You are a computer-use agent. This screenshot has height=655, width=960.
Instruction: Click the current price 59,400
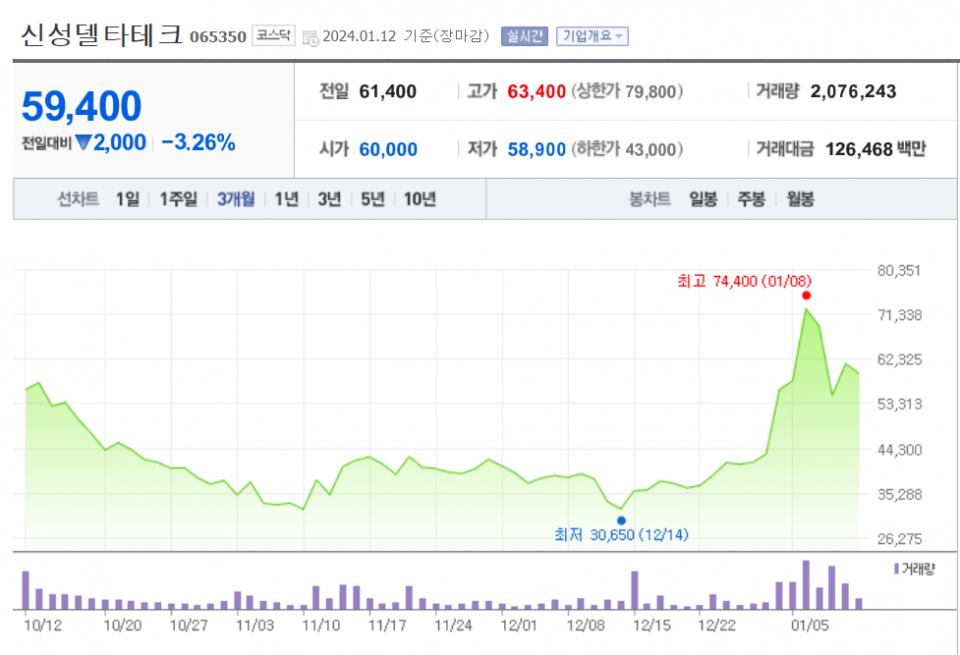pos(81,107)
